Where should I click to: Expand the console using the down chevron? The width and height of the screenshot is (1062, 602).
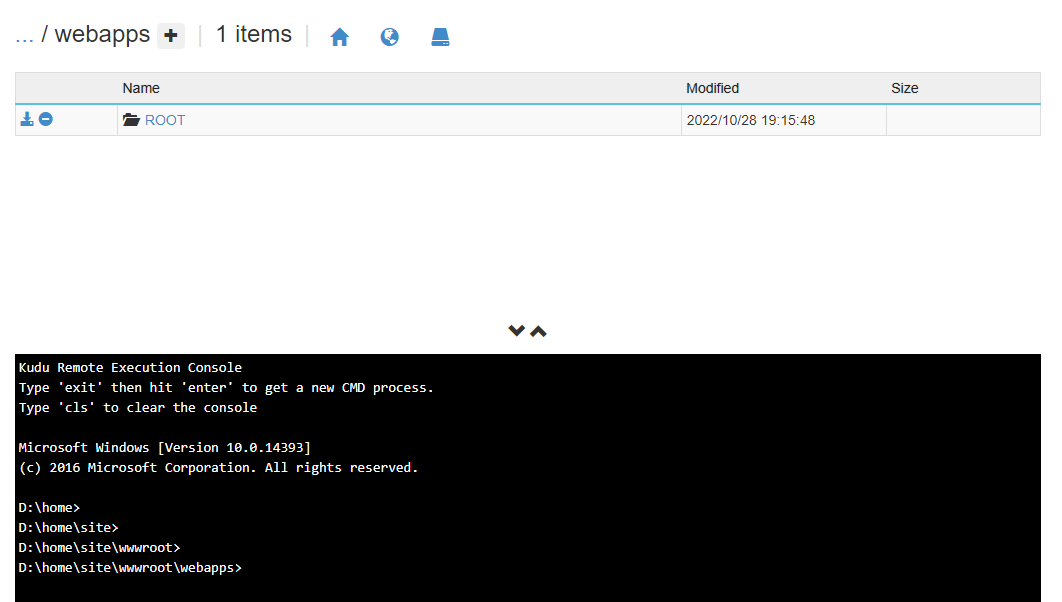tap(516, 330)
